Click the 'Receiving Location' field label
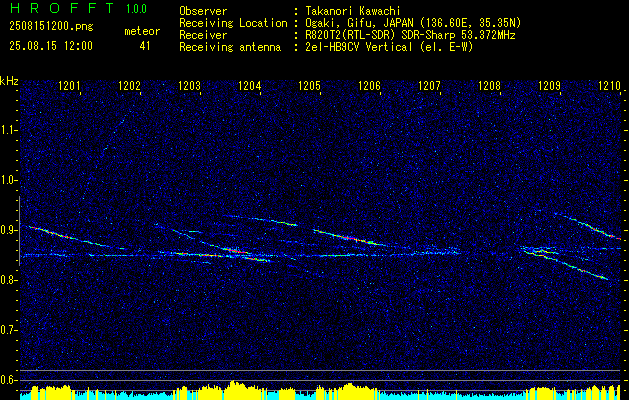Image resolution: width=629 pixels, height=400 pixels. [233, 23]
